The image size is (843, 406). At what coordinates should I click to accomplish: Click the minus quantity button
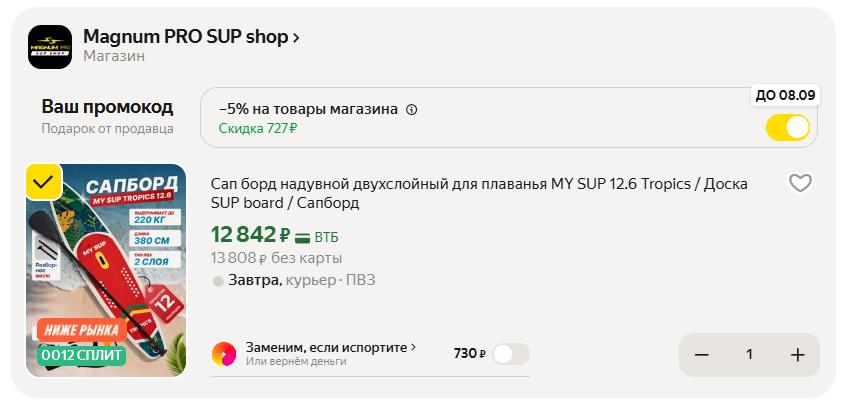click(702, 355)
